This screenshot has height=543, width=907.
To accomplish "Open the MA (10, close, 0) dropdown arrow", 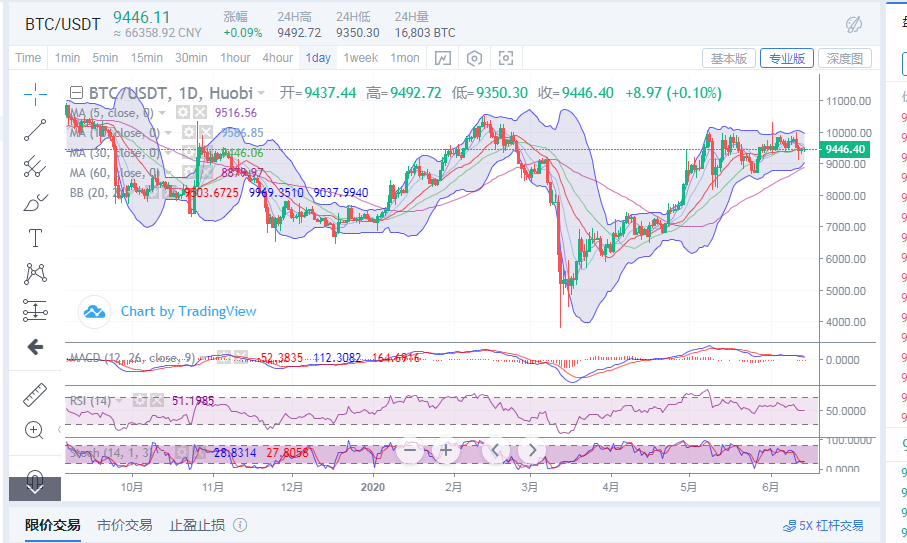I will (168, 132).
